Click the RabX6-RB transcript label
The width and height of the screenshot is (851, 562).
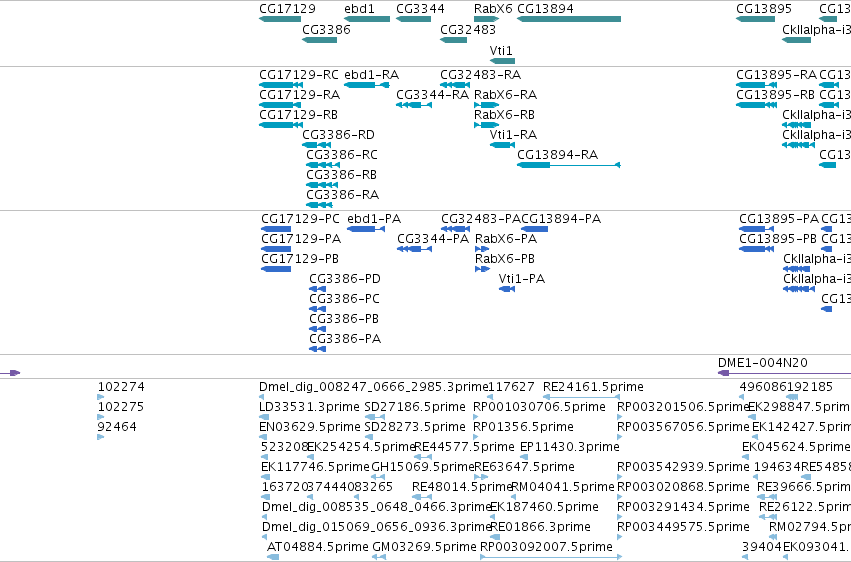(504, 114)
